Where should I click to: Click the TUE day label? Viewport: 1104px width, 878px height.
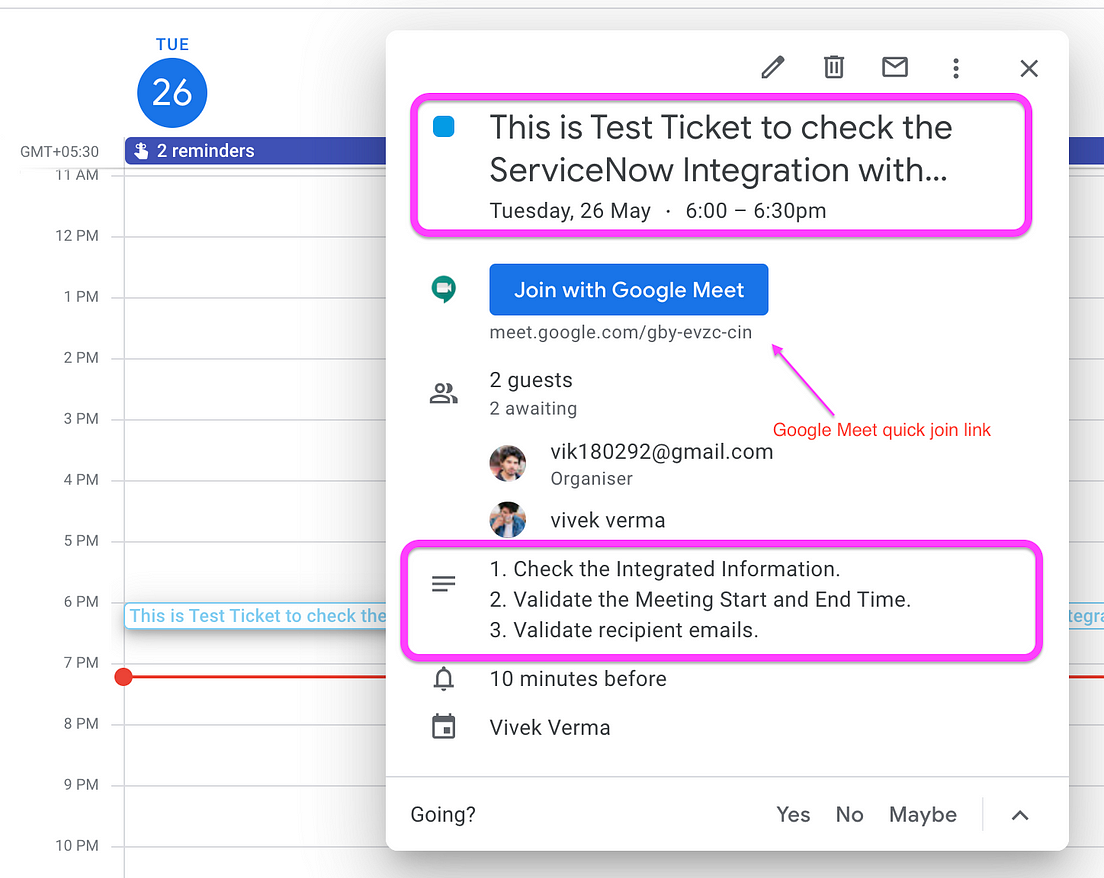point(172,44)
